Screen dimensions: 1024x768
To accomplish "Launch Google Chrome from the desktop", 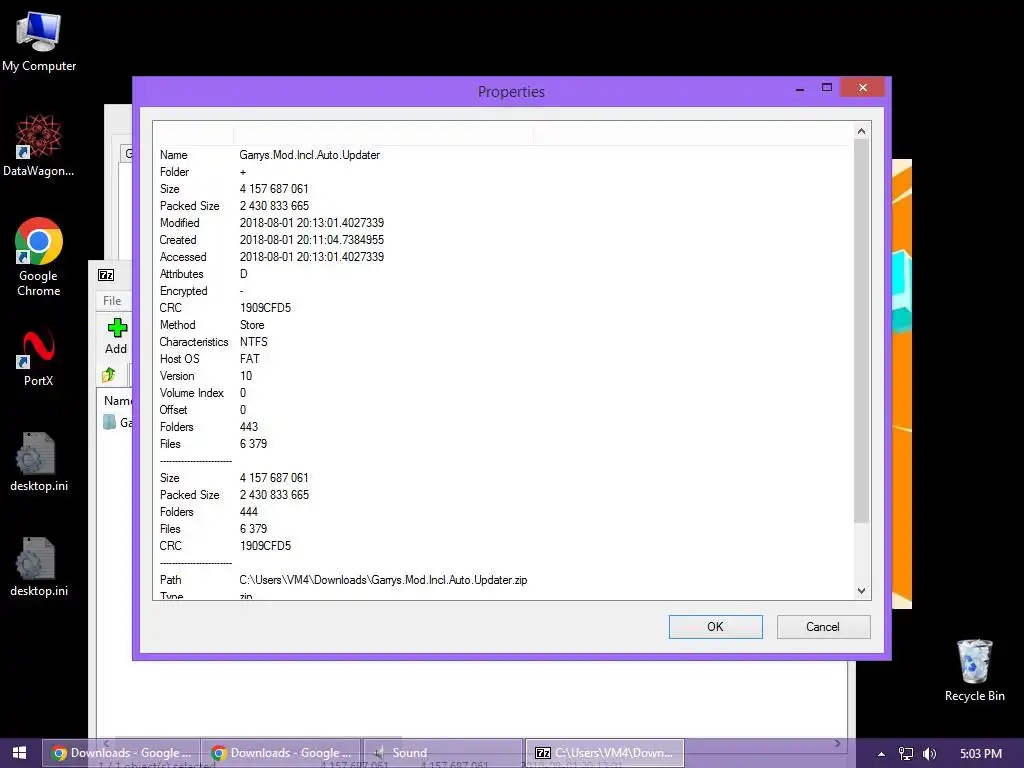I will [x=39, y=256].
